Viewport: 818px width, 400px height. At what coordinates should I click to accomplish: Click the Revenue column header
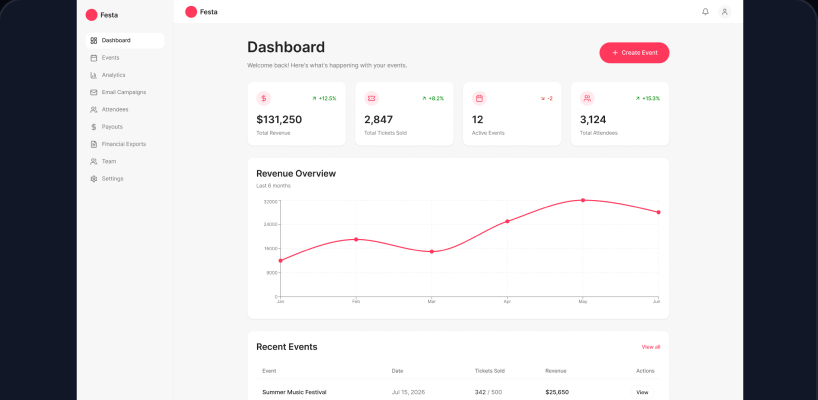tap(556, 371)
